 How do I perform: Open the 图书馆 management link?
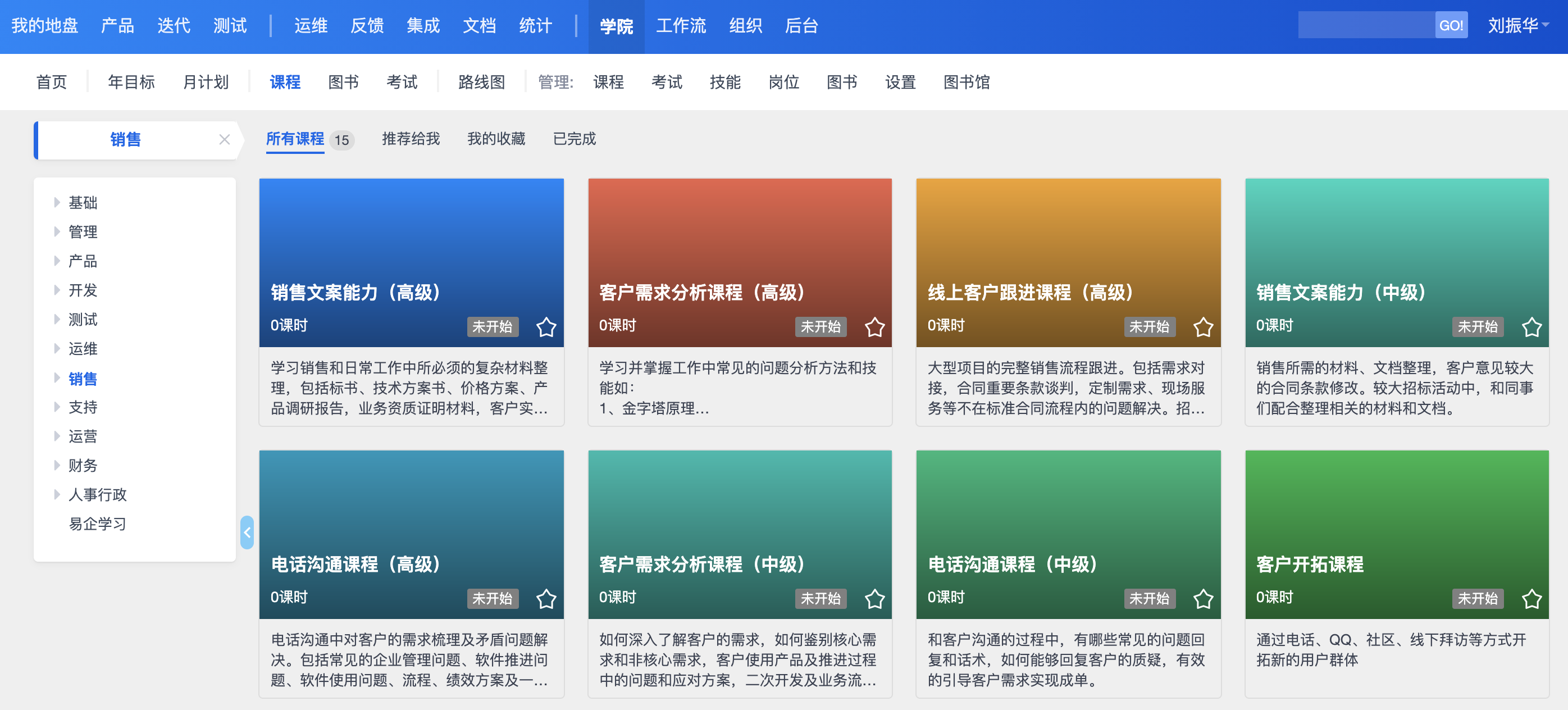click(x=966, y=82)
